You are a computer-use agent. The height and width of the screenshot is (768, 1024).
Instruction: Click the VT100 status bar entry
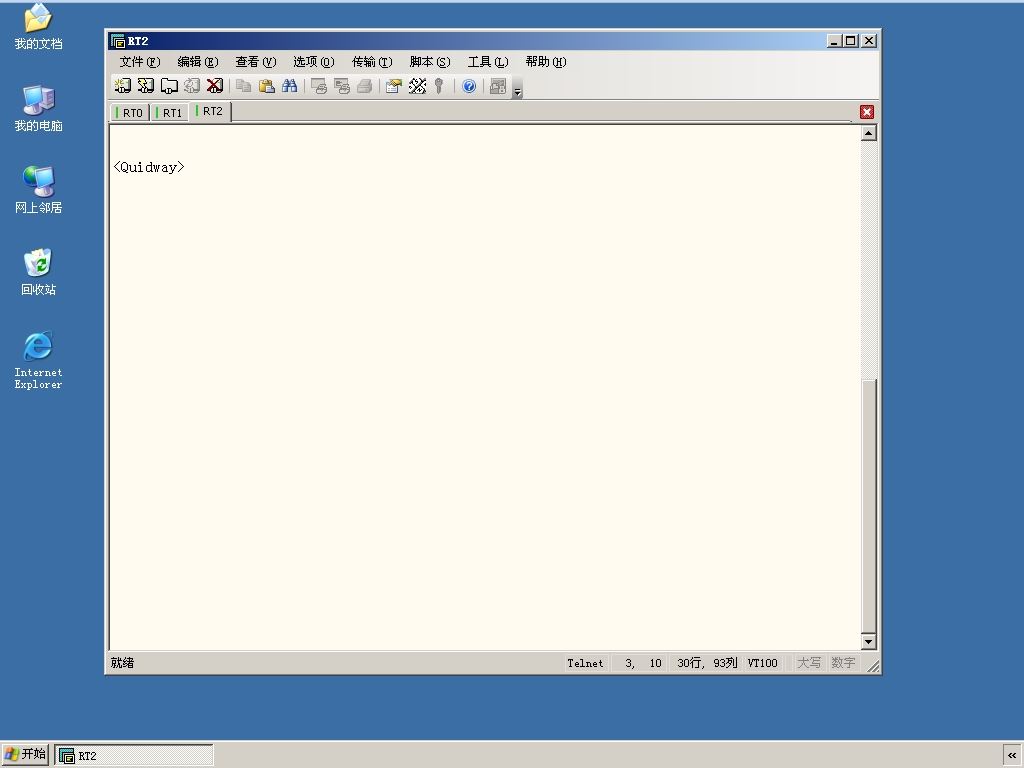click(x=762, y=663)
